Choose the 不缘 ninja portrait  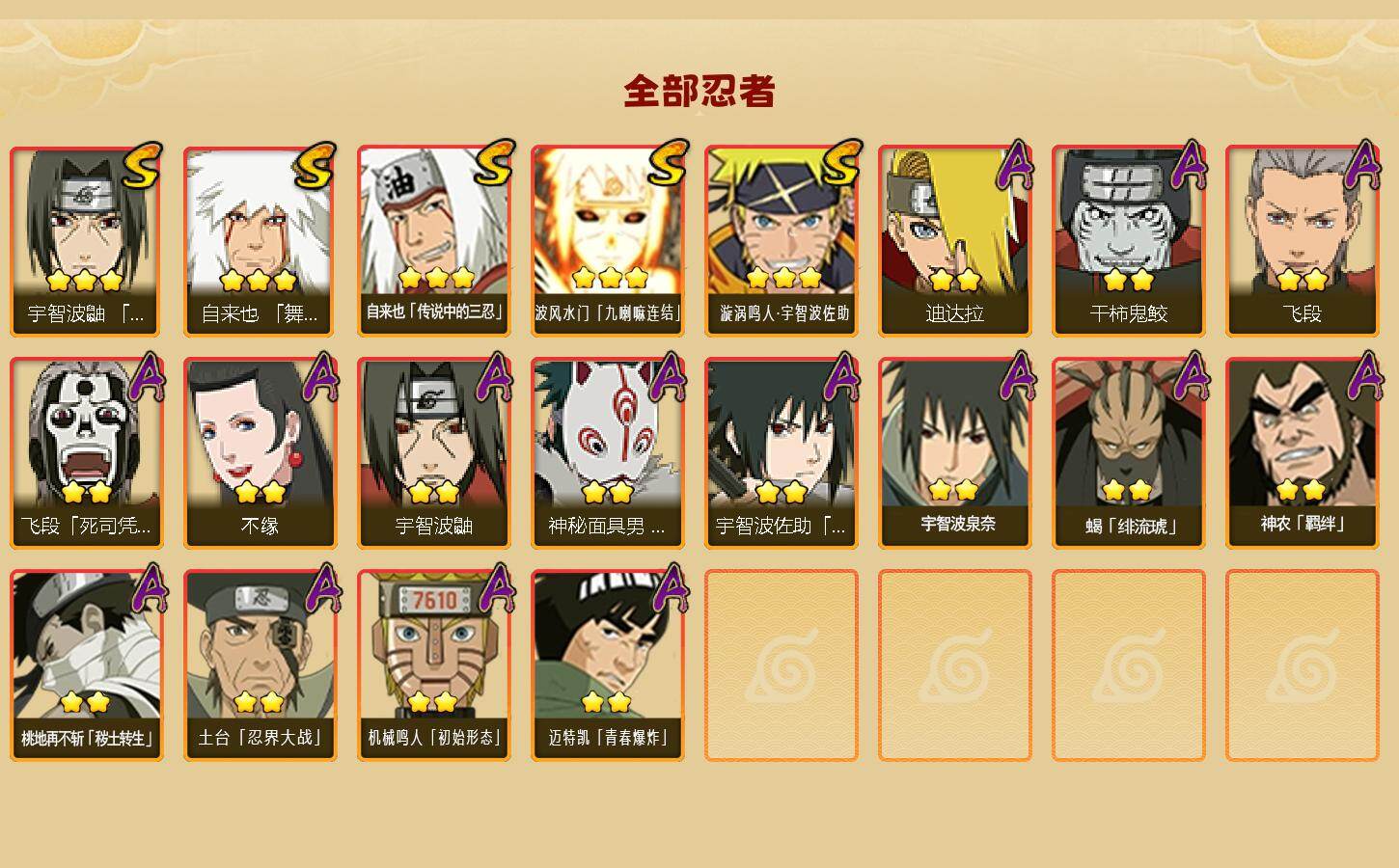pyautogui.click(x=260, y=453)
